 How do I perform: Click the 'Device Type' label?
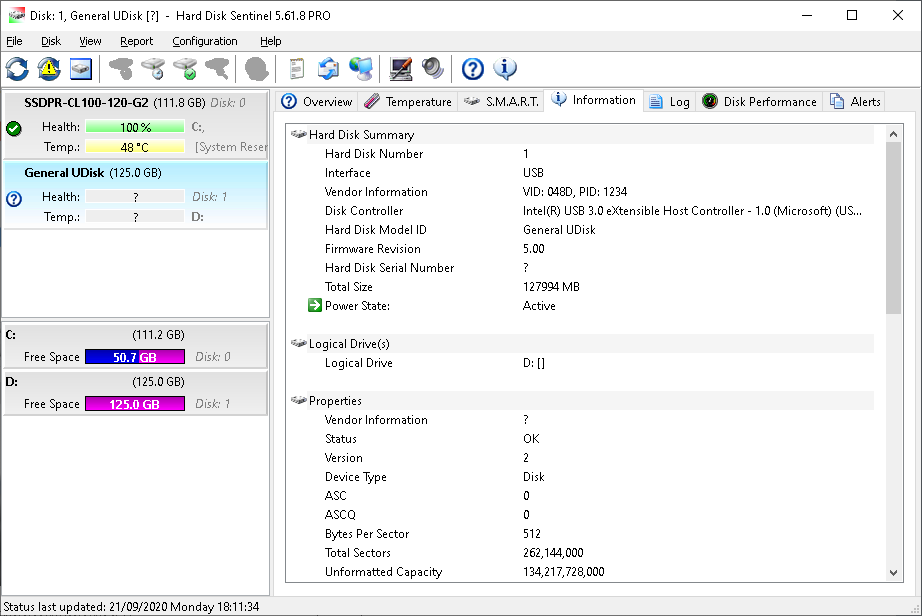point(356,477)
